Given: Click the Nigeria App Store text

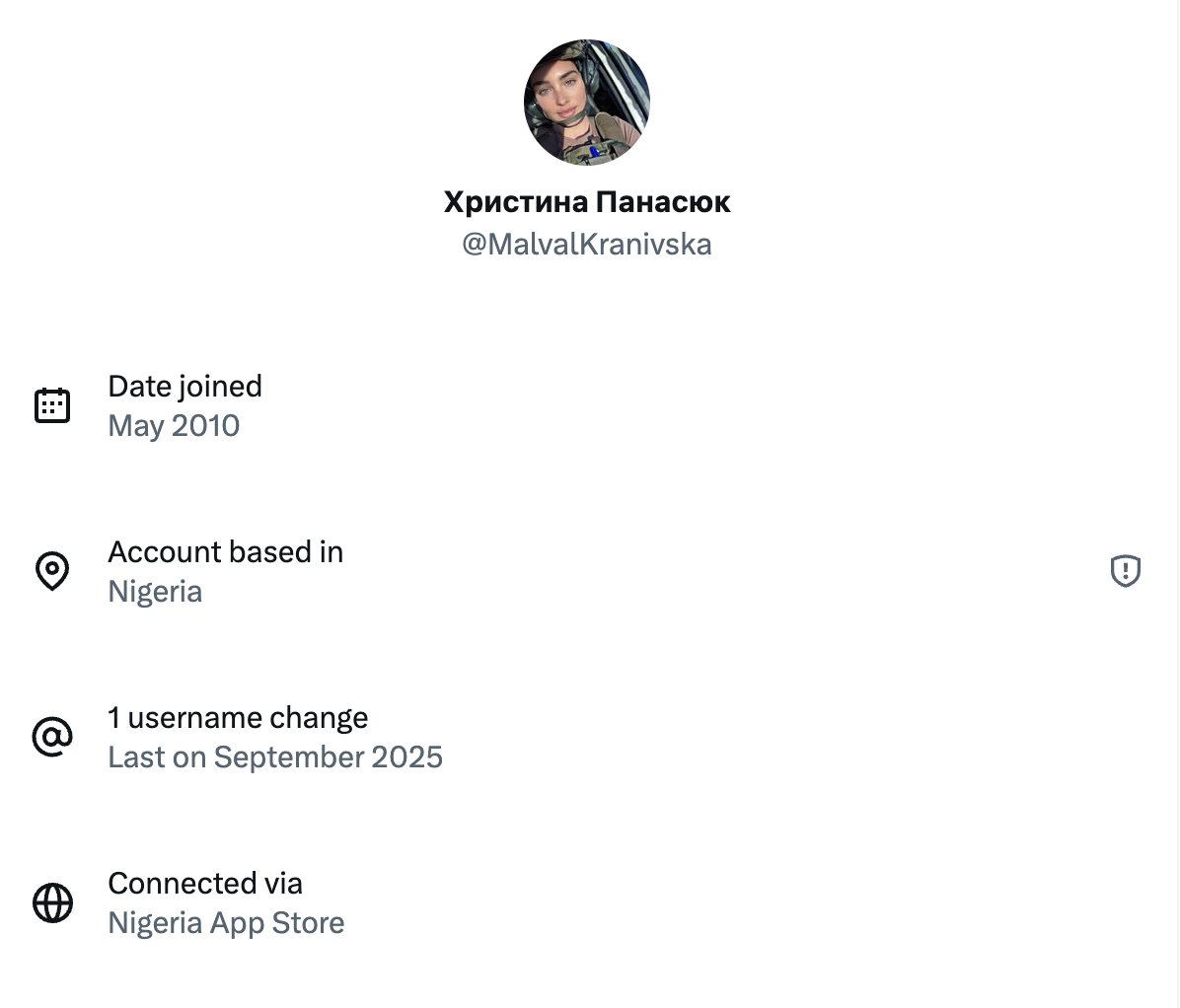Looking at the screenshot, I should (226, 923).
